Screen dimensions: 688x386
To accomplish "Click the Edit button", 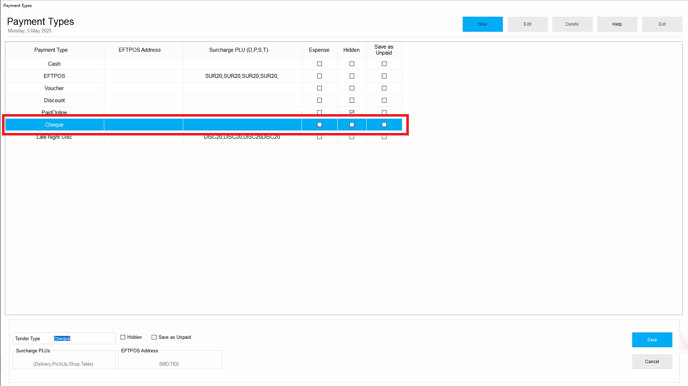I will pyautogui.click(x=527, y=24).
